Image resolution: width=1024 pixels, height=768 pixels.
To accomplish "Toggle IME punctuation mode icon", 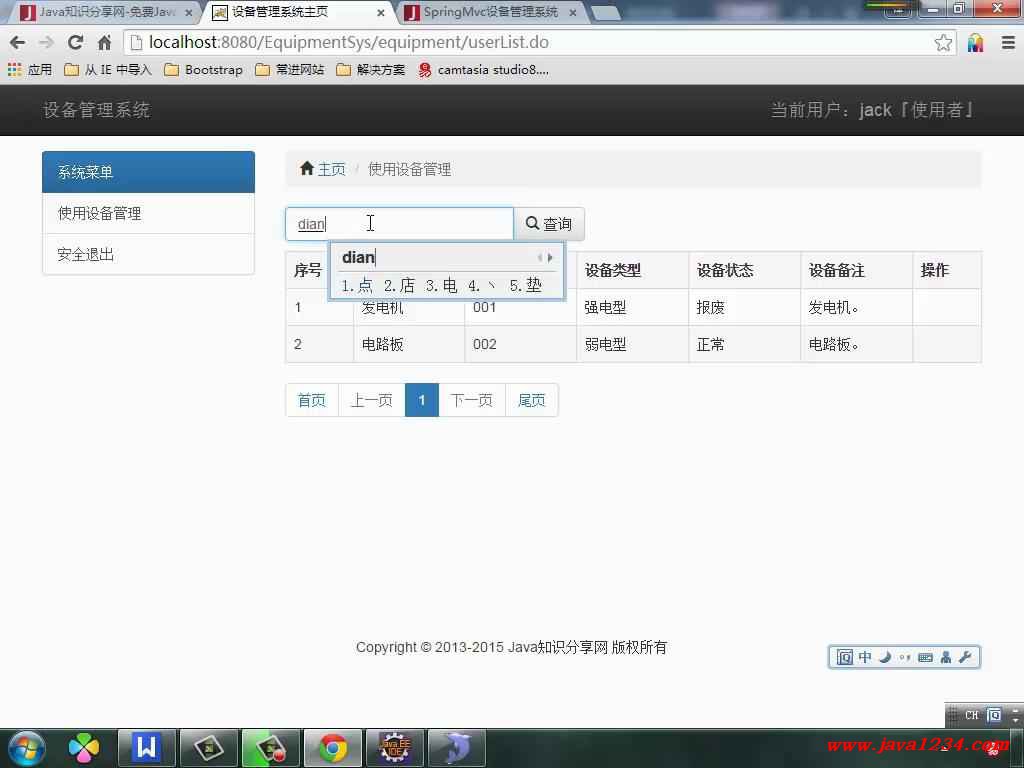I will [x=904, y=657].
